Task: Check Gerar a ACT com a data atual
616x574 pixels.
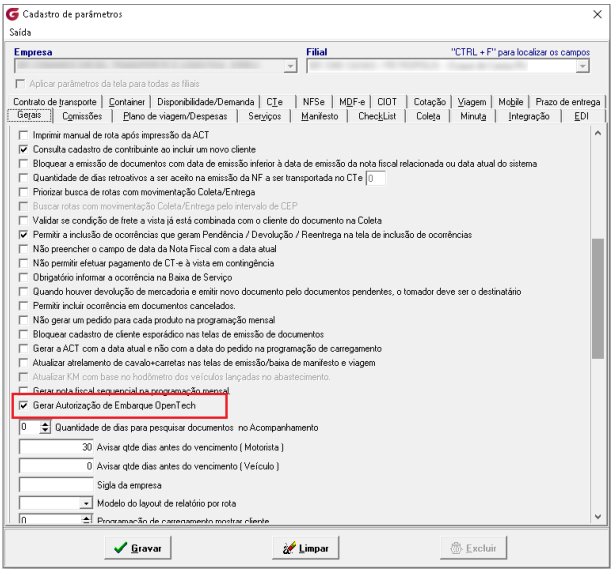Action: tap(24, 348)
